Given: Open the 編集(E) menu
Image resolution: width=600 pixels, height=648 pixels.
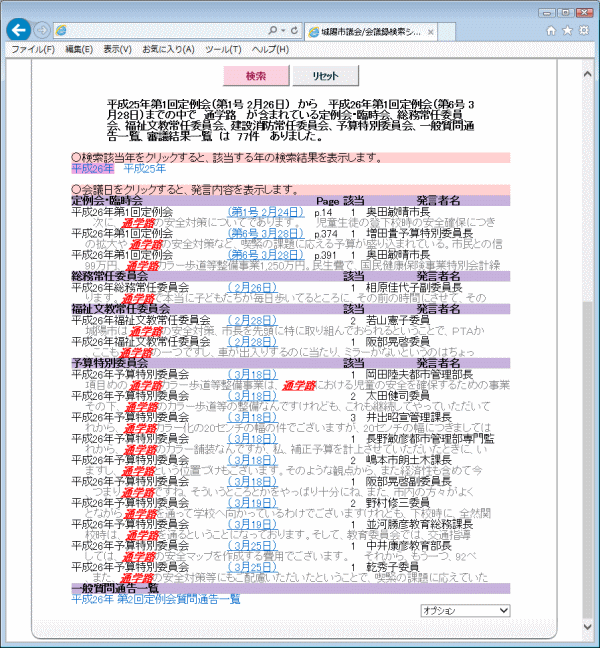Looking at the screenshot, I should pyautogui.click(x=79, y=50).
